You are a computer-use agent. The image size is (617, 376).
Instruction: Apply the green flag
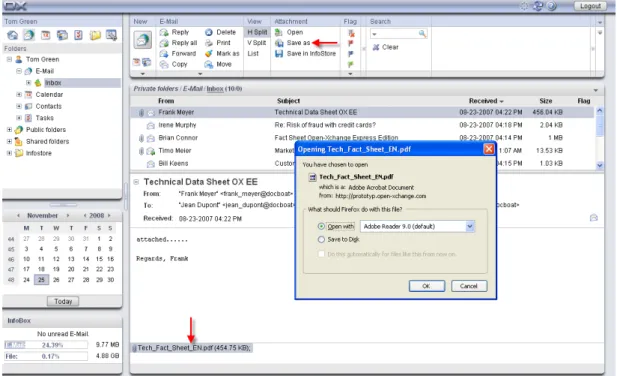(351, 64)
